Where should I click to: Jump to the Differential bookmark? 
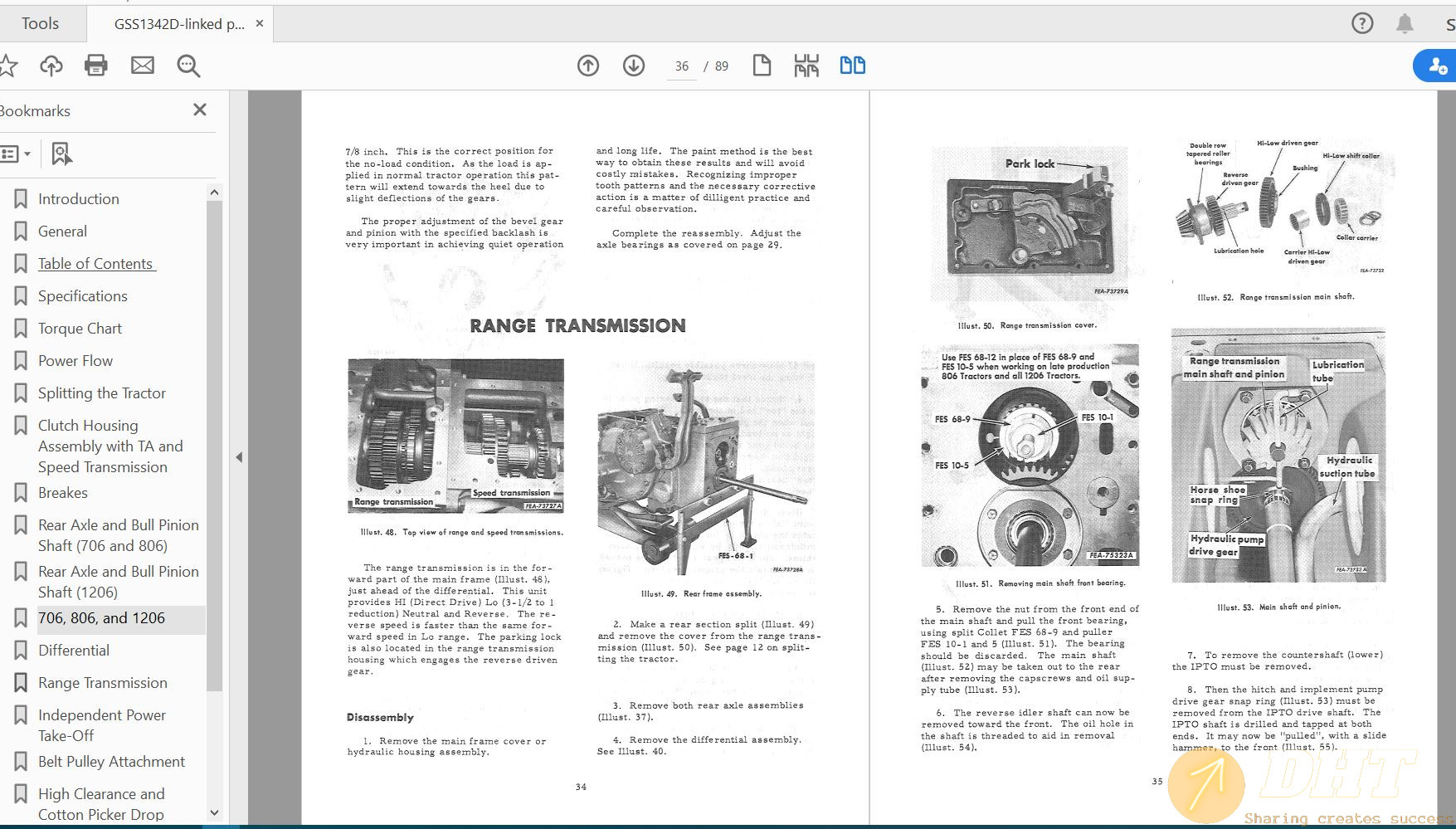click(x=74, y=651)
